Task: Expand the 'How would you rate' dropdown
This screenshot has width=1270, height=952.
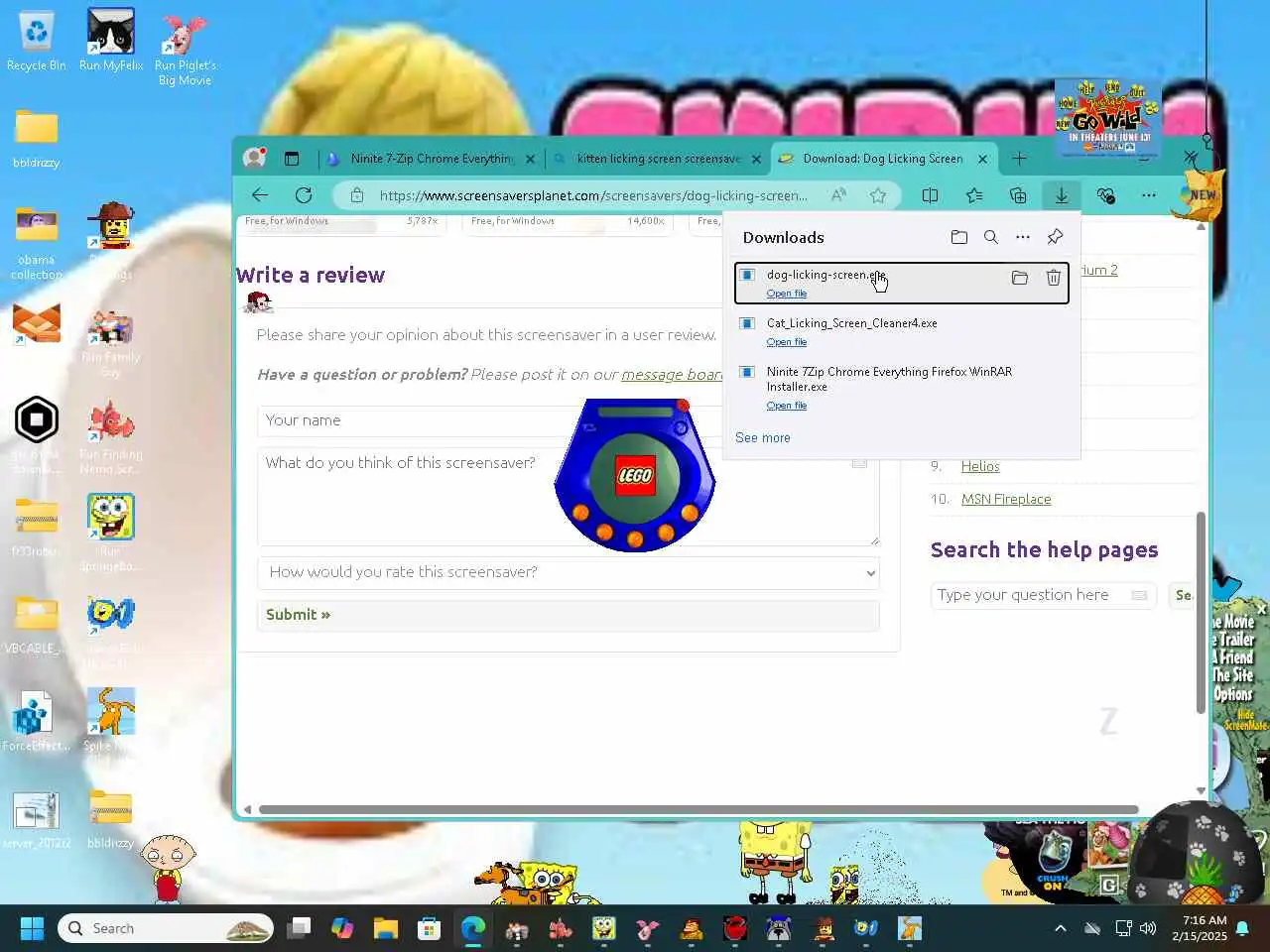Action: [568, 572]
